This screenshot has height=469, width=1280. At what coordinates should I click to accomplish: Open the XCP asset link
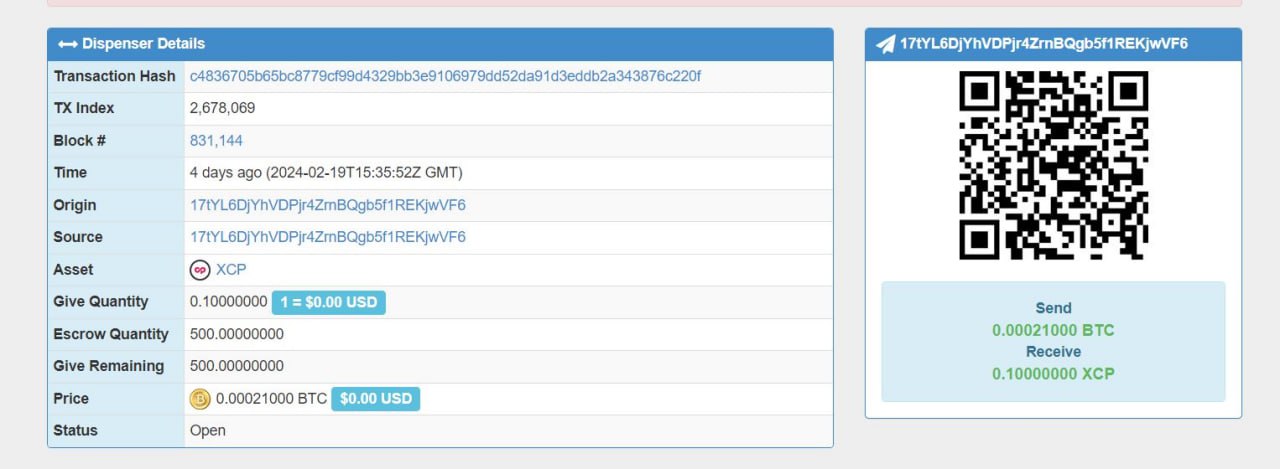click(x=231, y=269)
